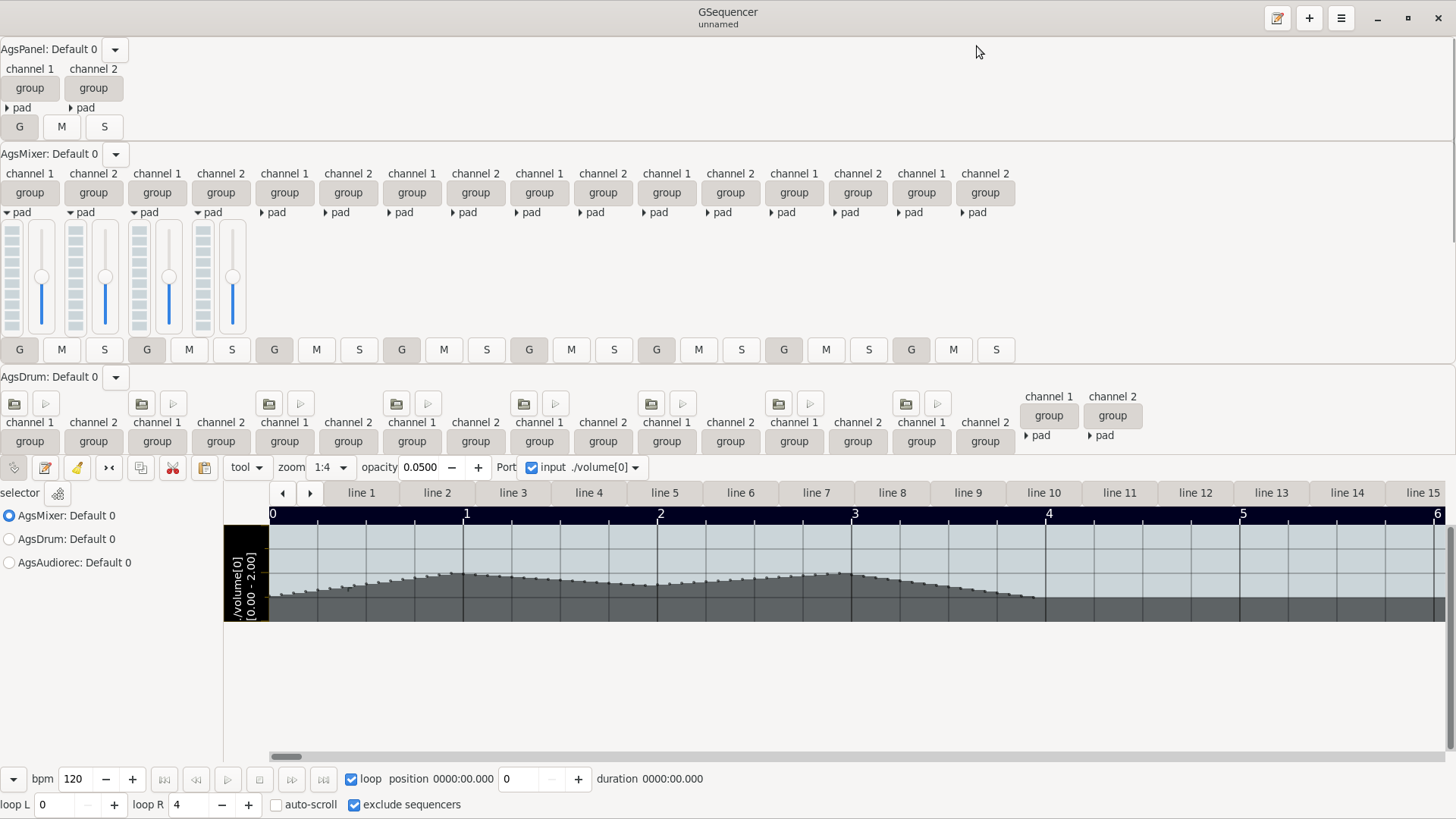Toggle the loop checkbox

coord(351,780)
